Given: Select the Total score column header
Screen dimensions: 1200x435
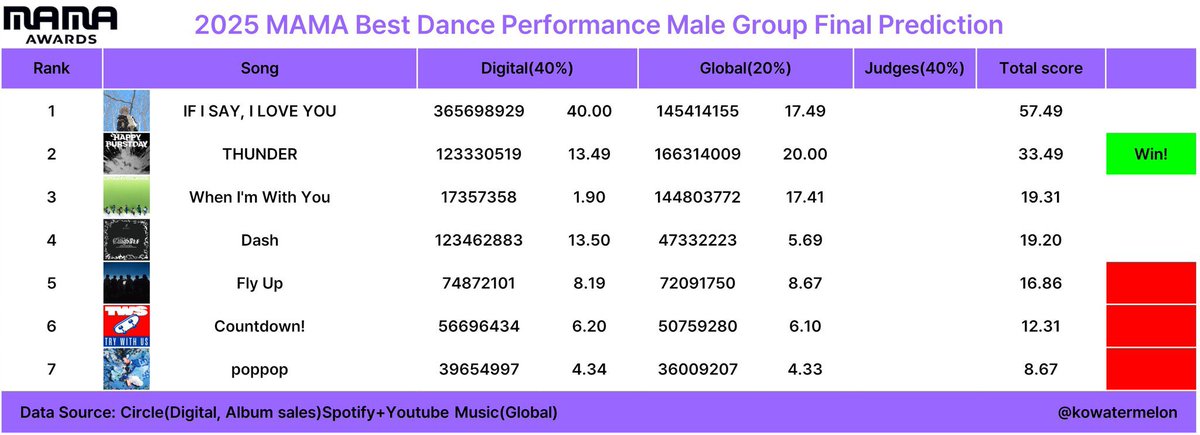Looking at the screenshot, I should tap(1040, 69).
